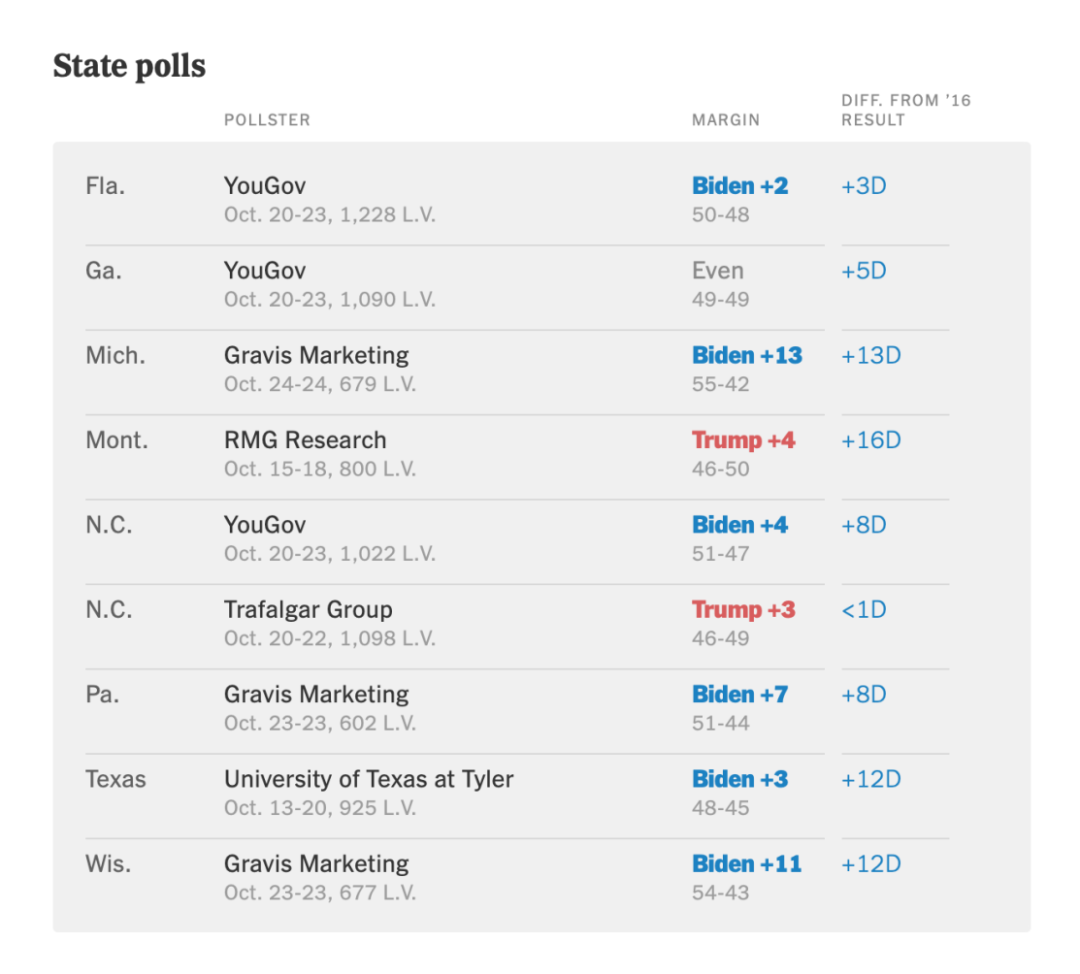Click the State polls heading
1080x974 pixels.
[129, 66]
